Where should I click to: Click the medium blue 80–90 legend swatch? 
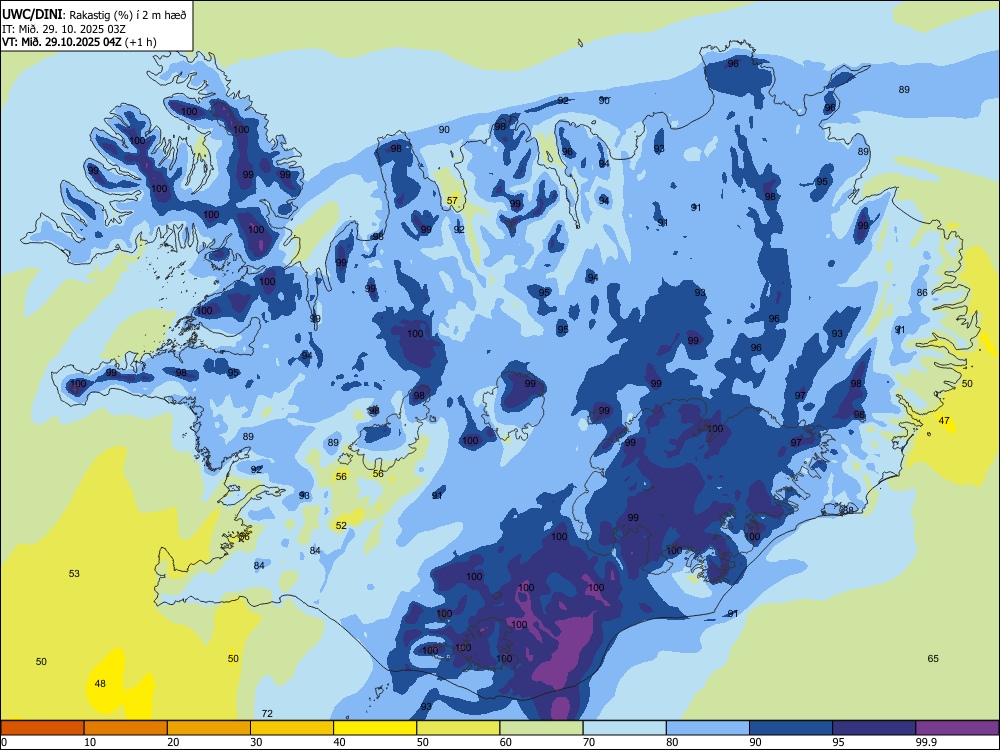[707, 728]
